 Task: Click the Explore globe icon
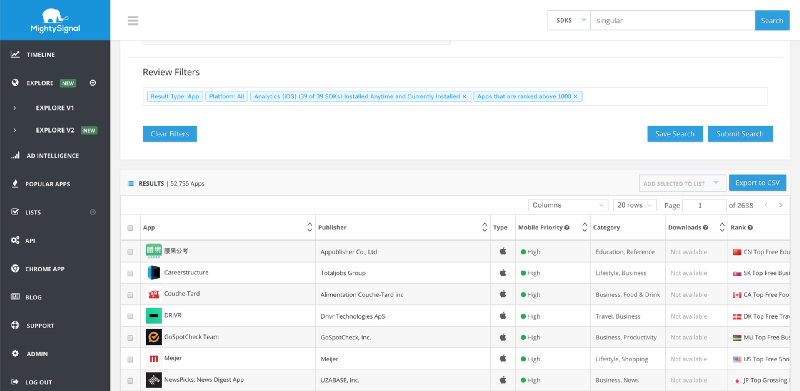coord(15,83)
